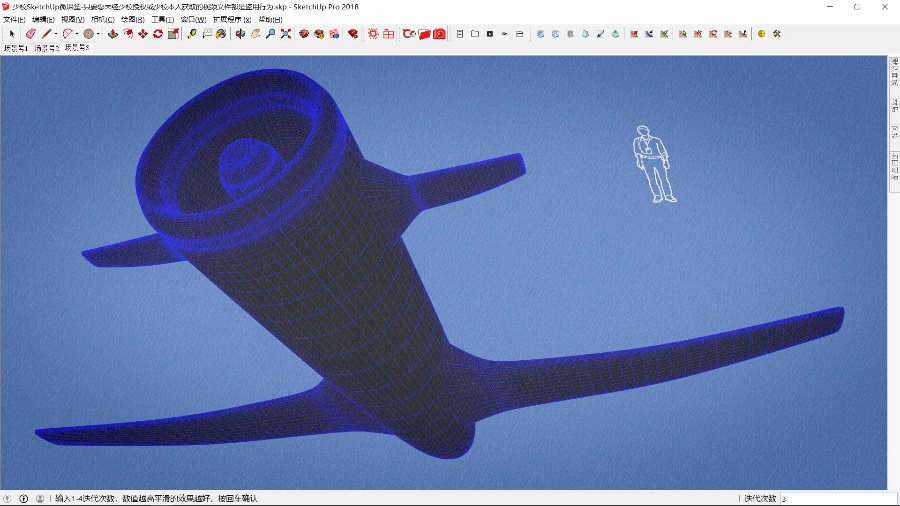Click the red folder plugin icon
This screenshot has height=506, width=900.
(424, 34)
